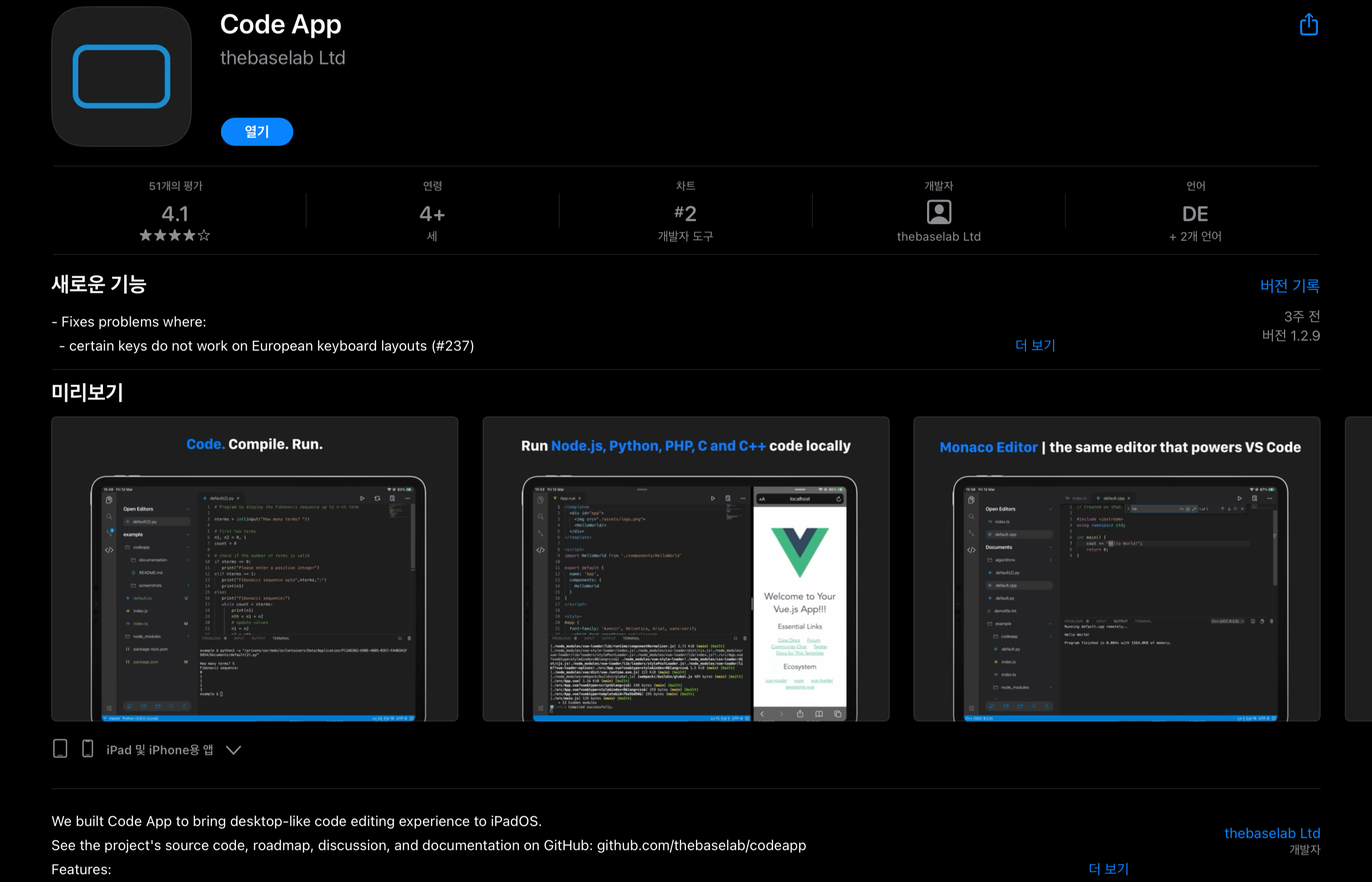Open the app with the 열기 button
Screen dimensions: 1372x882
coord(257,131)
